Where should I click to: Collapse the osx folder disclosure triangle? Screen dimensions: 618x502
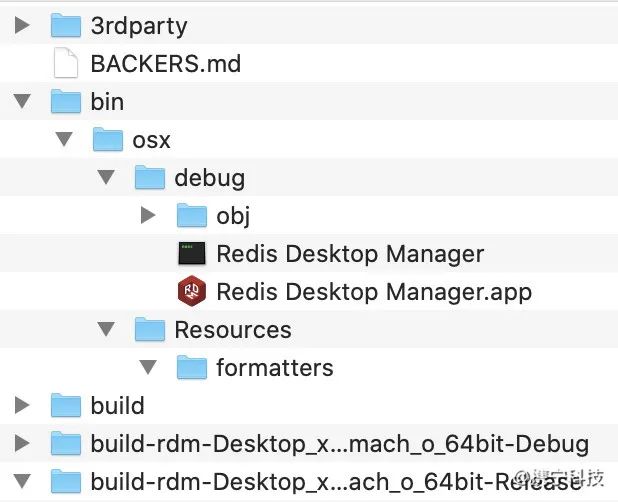tap(64, 139)
